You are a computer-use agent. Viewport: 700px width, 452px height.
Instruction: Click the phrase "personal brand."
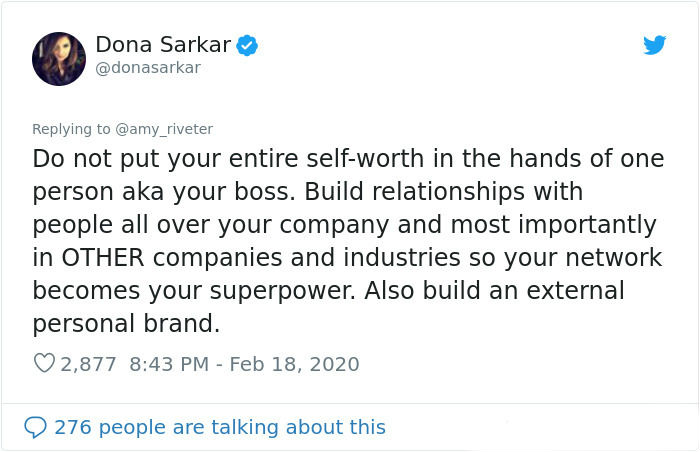click(x=126, y=323)
